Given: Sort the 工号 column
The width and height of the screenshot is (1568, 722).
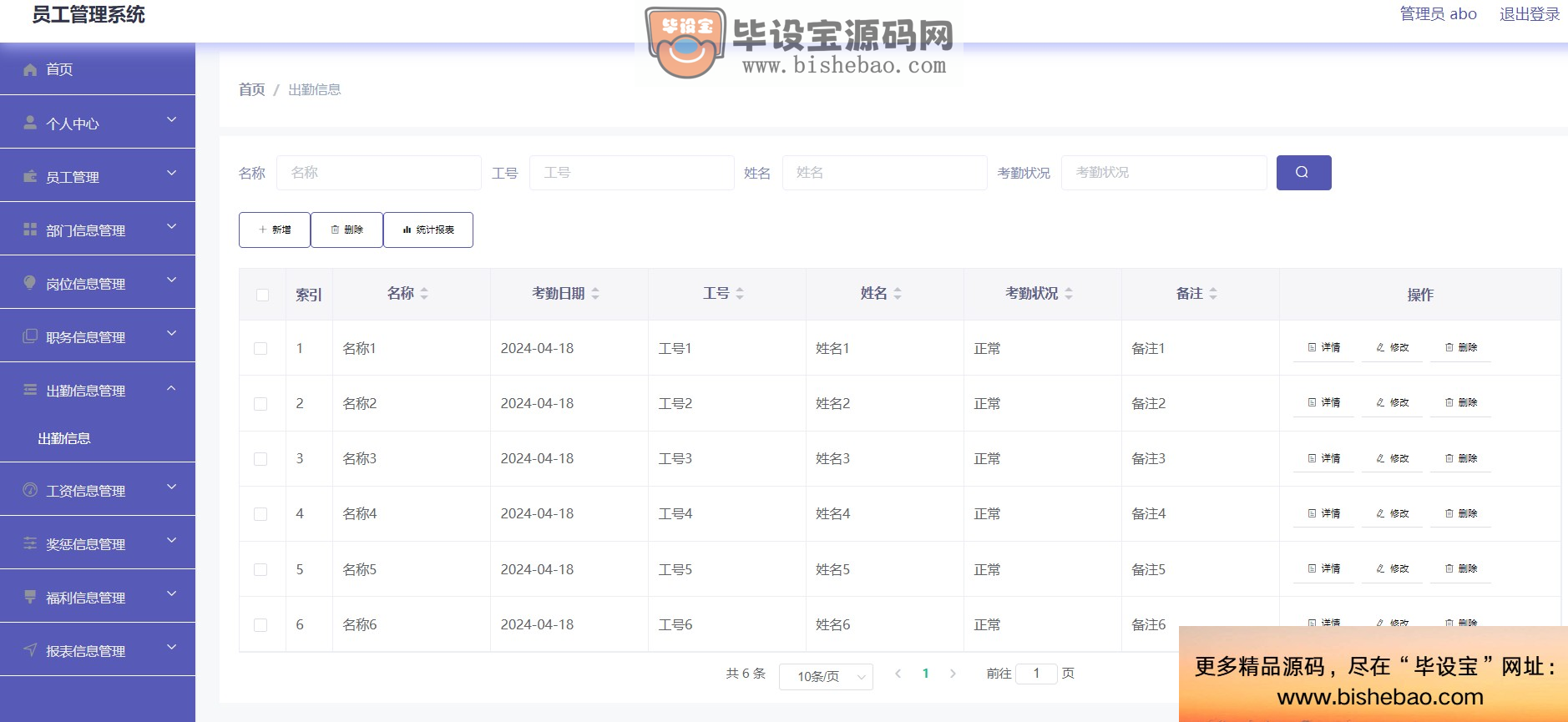Looking at the screenshot, I should [x=740, y=294].
